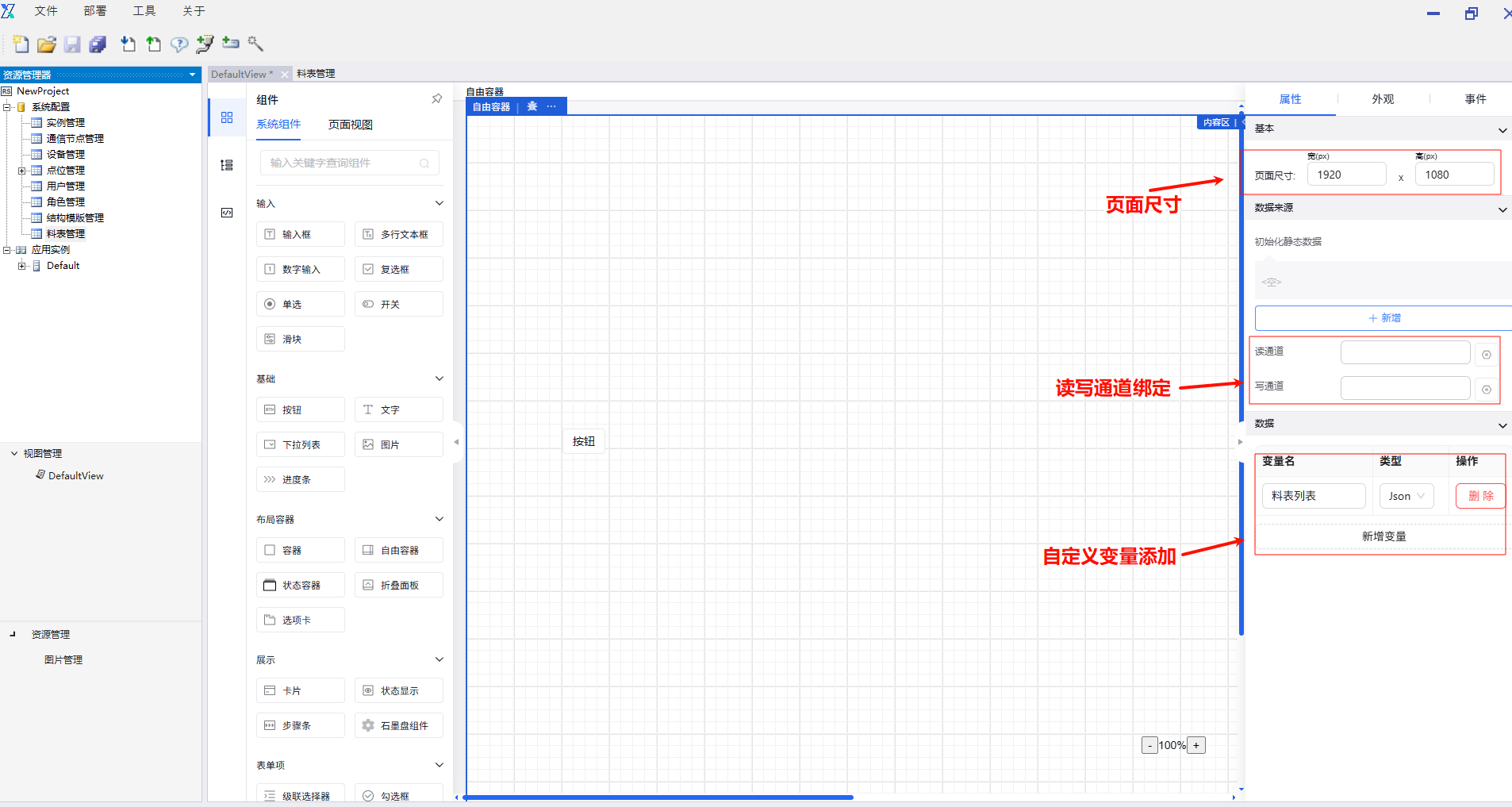Click the page width field showing 1920
The height and width of the screenshot is (807, 1512).
(x=1345, y=175)
